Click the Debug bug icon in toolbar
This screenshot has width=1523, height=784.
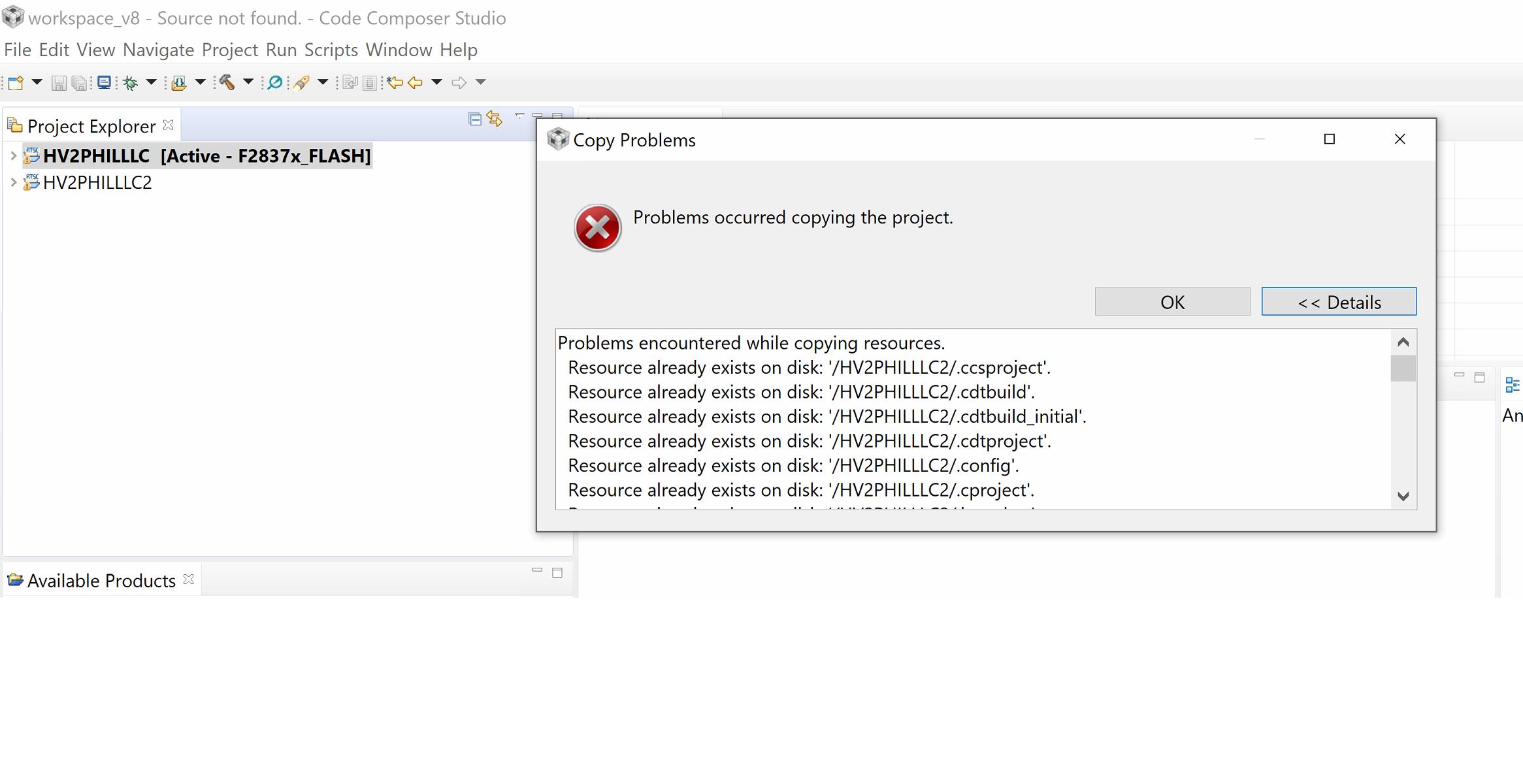click(x=131, y=82)
